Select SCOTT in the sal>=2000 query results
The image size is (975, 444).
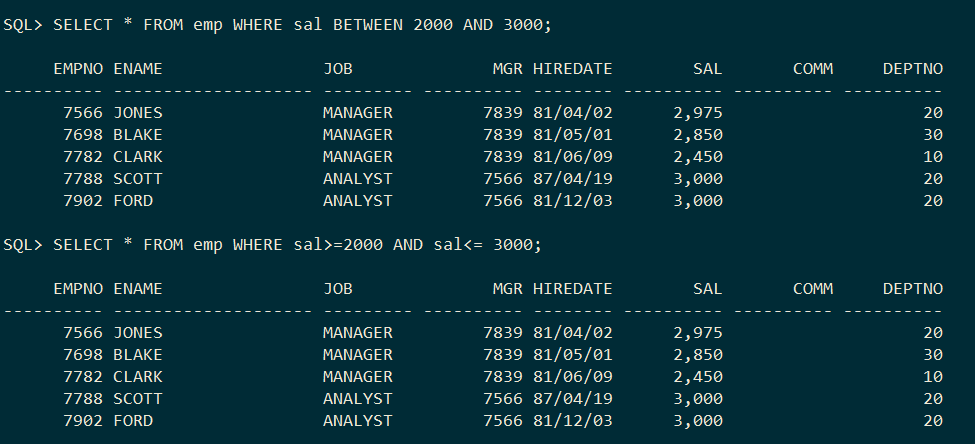click(137, 399)
